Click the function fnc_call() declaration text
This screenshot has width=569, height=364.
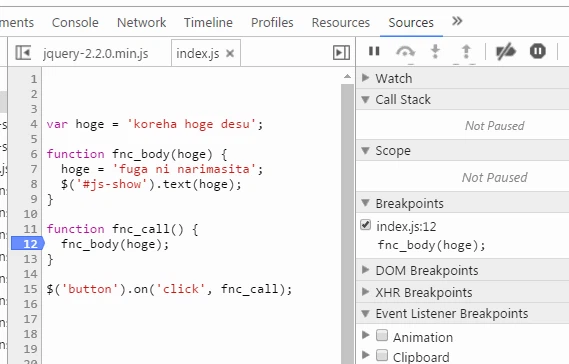click(122, 229)
